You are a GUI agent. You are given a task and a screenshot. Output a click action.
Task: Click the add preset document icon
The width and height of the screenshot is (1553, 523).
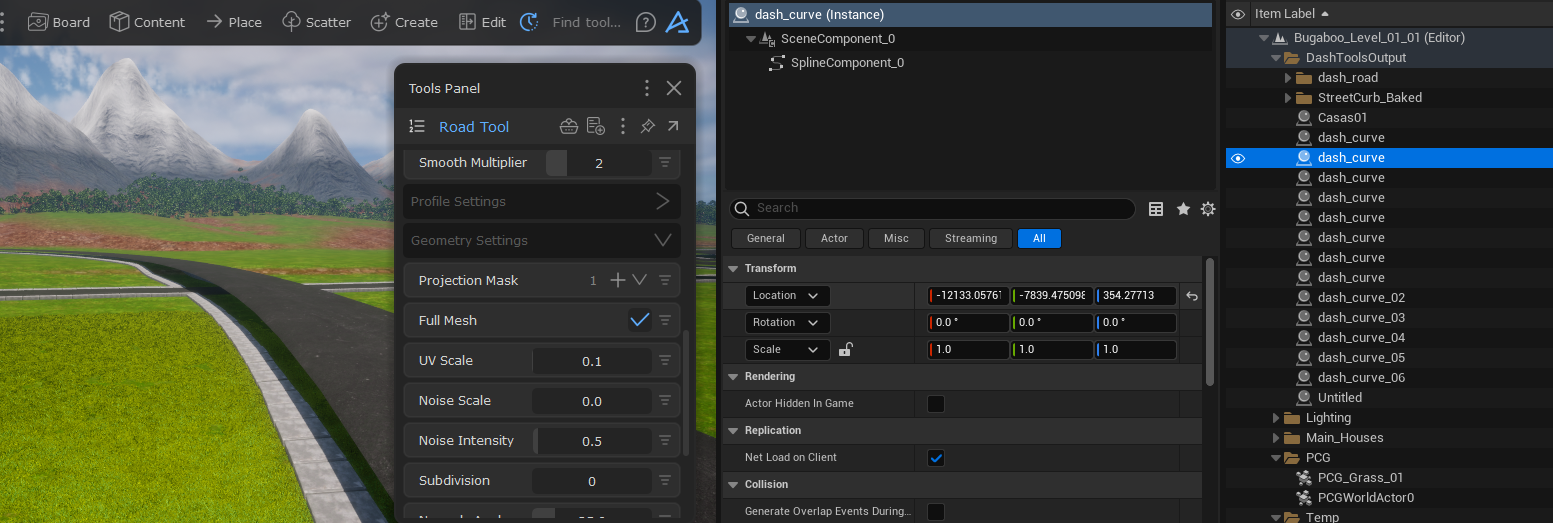596,126
